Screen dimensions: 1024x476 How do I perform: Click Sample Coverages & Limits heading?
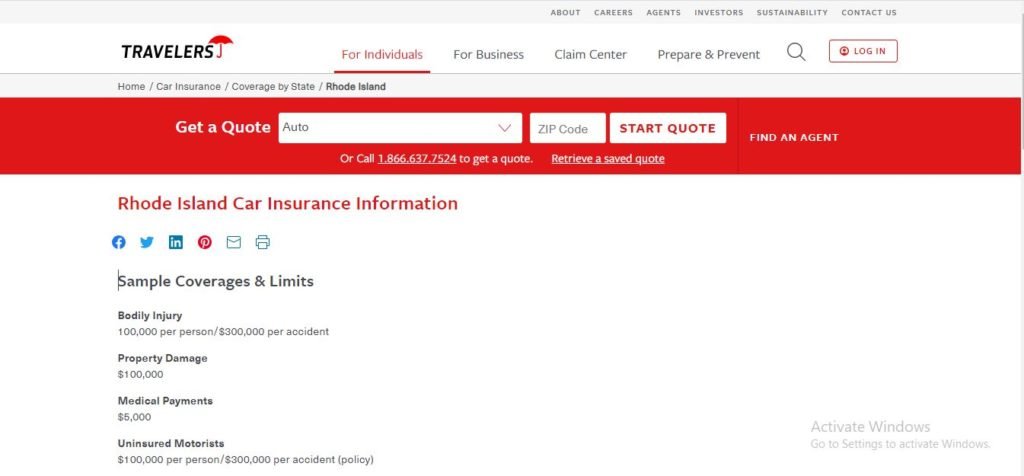216,281
